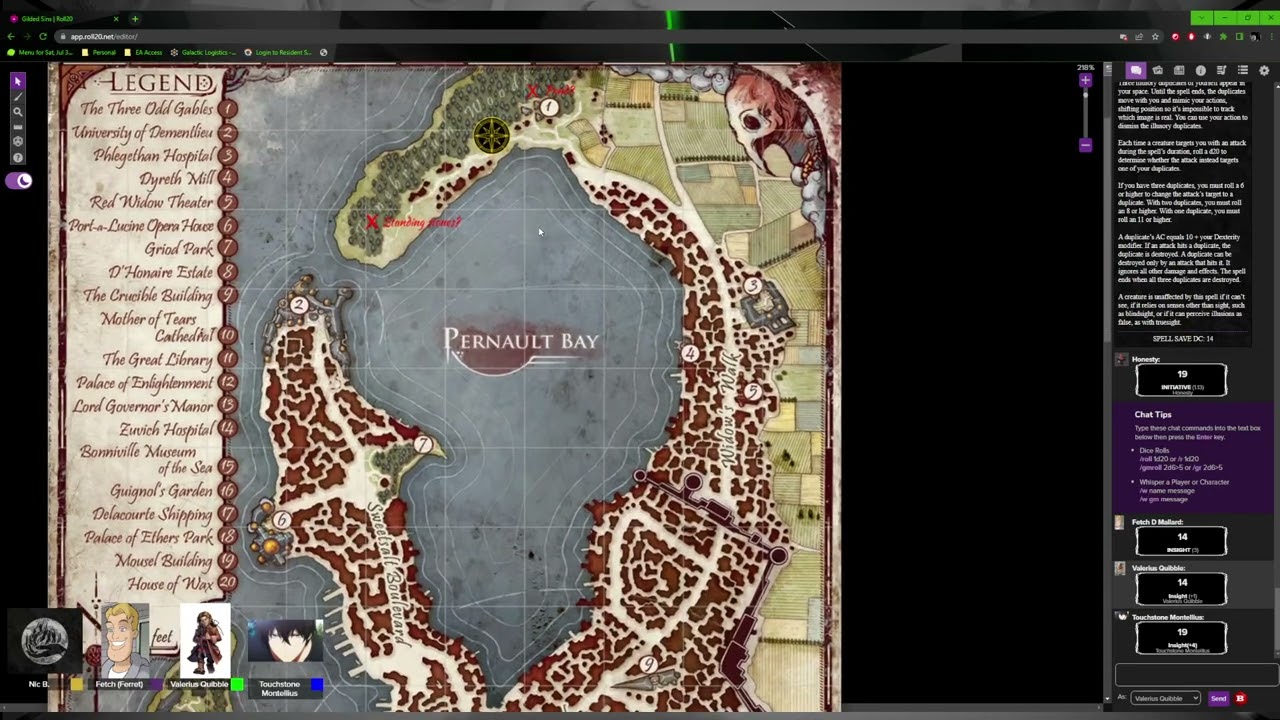This screenshot has height=720, width=1280.
Task: Open browser Extensions puzzle icon
Action: (1223, 37)
